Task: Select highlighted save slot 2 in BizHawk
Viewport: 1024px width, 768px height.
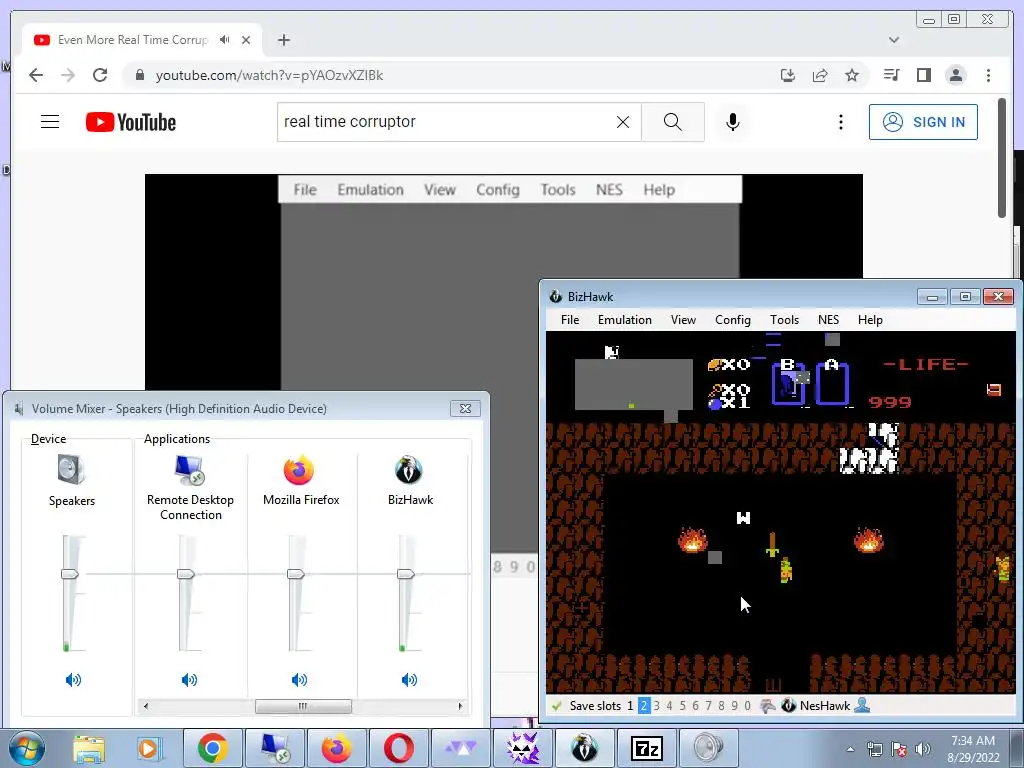Action: tap(644, 705)
